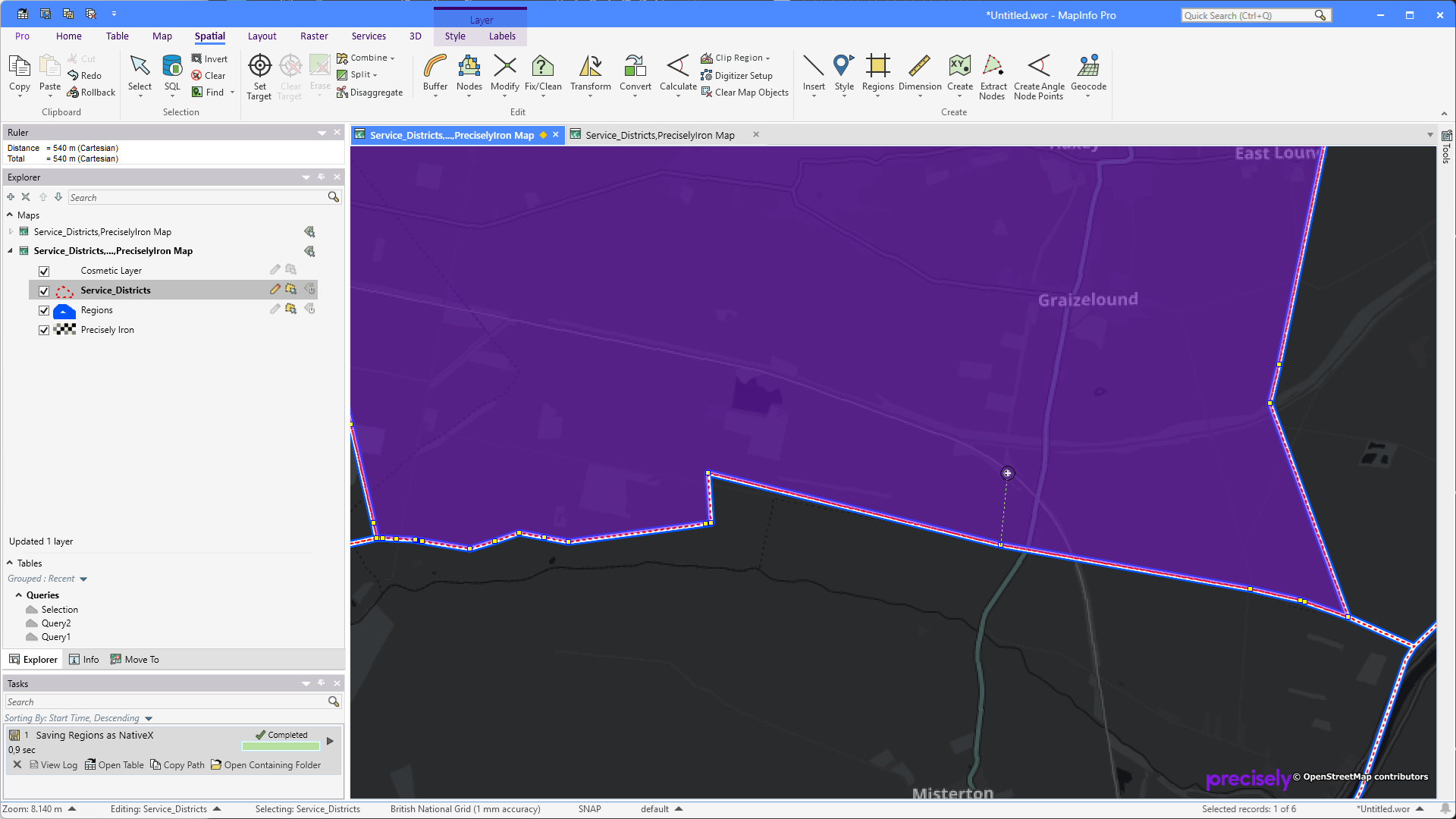Collapse the Maps section
Image resolution: width=1456 pixels, height=819 pixels.
(x=10, y=215)
